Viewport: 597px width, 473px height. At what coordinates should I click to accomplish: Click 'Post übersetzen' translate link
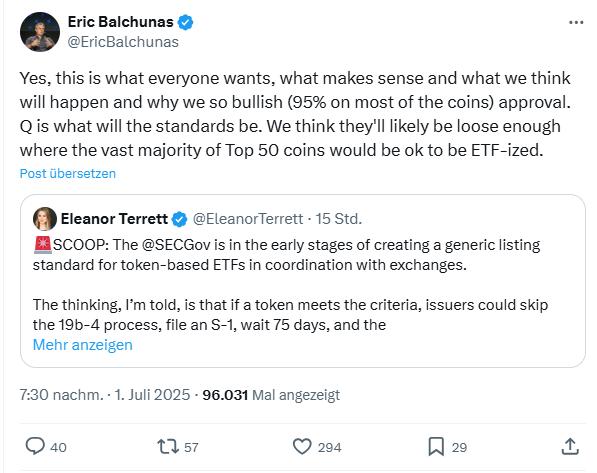pyautogui.click(x=67, y=174)
